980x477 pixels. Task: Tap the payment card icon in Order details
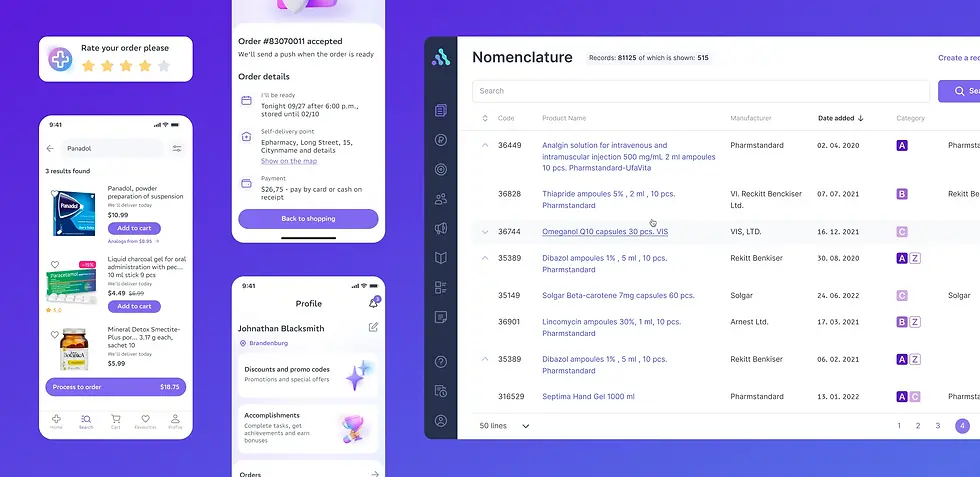pos(246,183)
